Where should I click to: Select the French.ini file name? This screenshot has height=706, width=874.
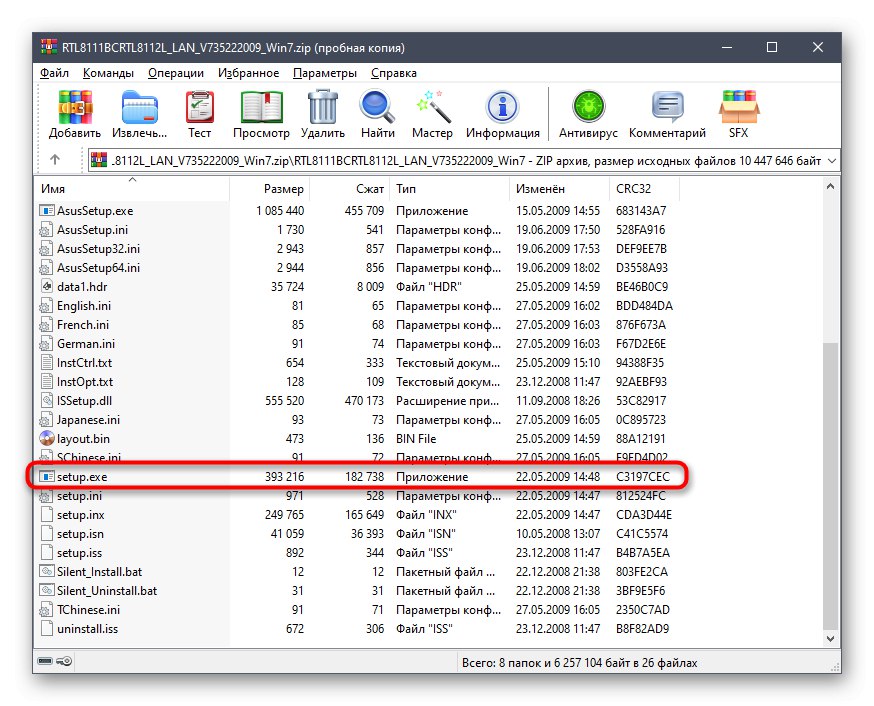(82, 325)
